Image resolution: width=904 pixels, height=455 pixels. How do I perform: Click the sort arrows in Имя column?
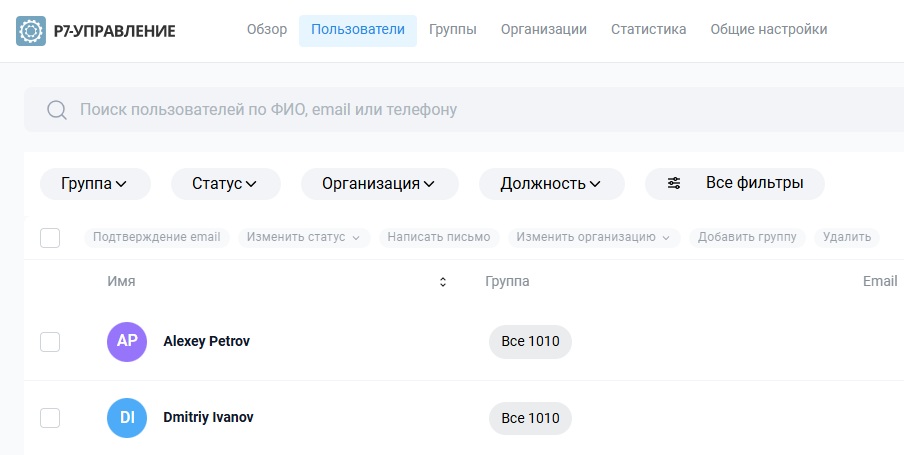pos(443,282)
